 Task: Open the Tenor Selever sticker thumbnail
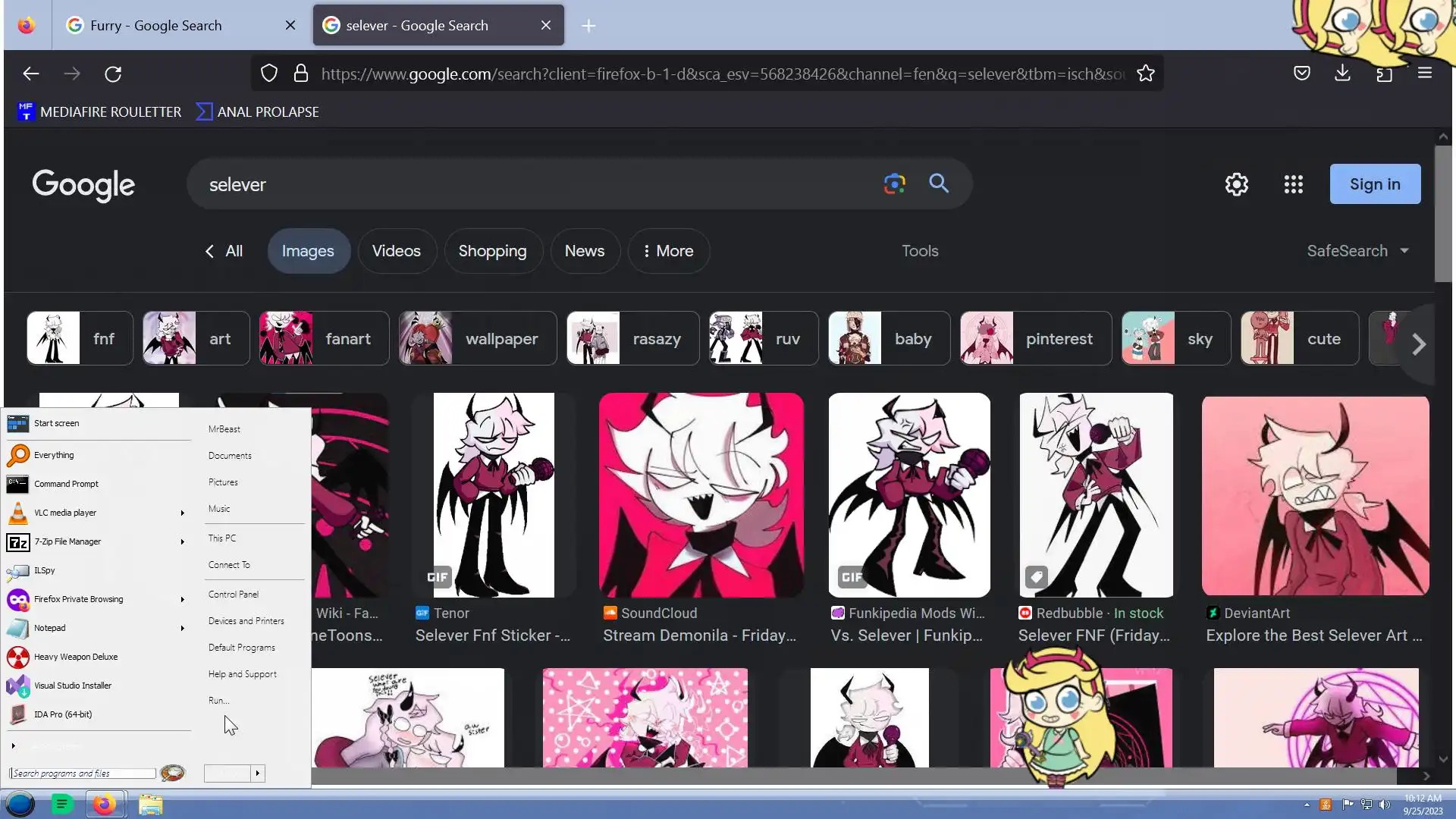494,495
